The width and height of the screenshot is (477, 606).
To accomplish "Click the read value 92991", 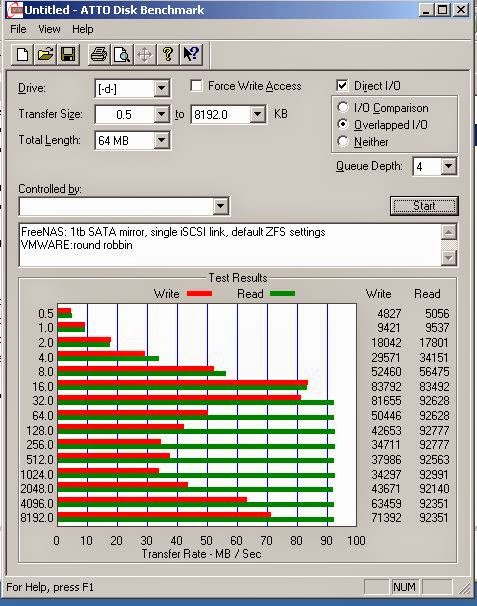I will point(434,474).
